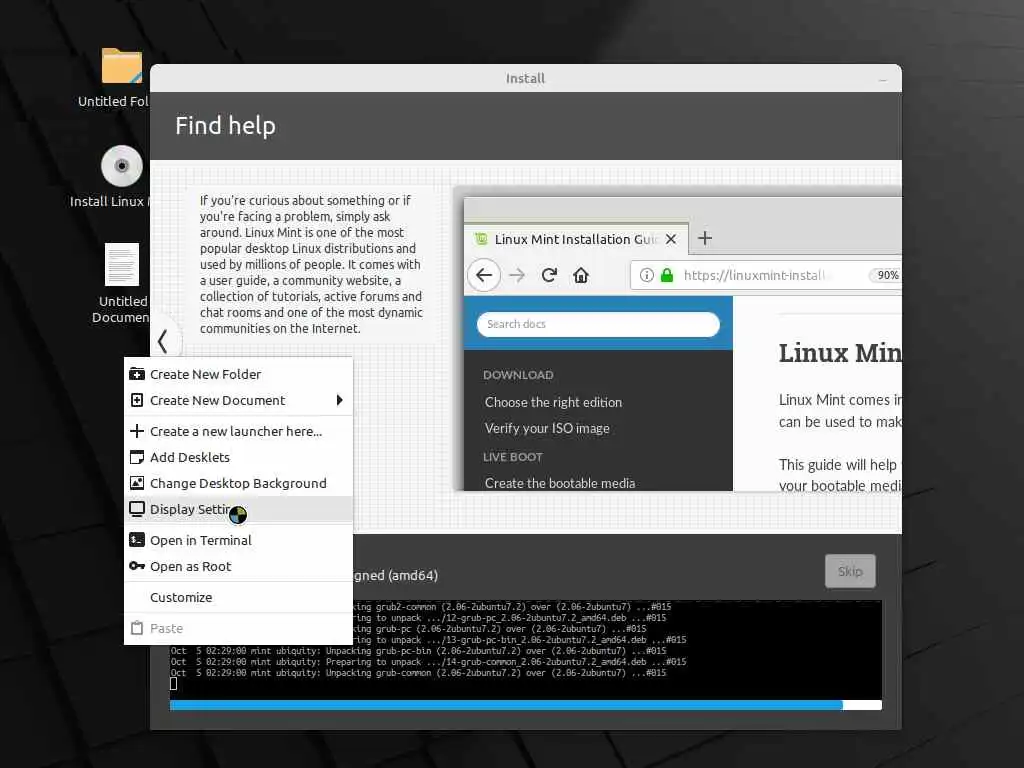
Task: Click the browser slideshow image thumbnail
Action: pos(679,340)
